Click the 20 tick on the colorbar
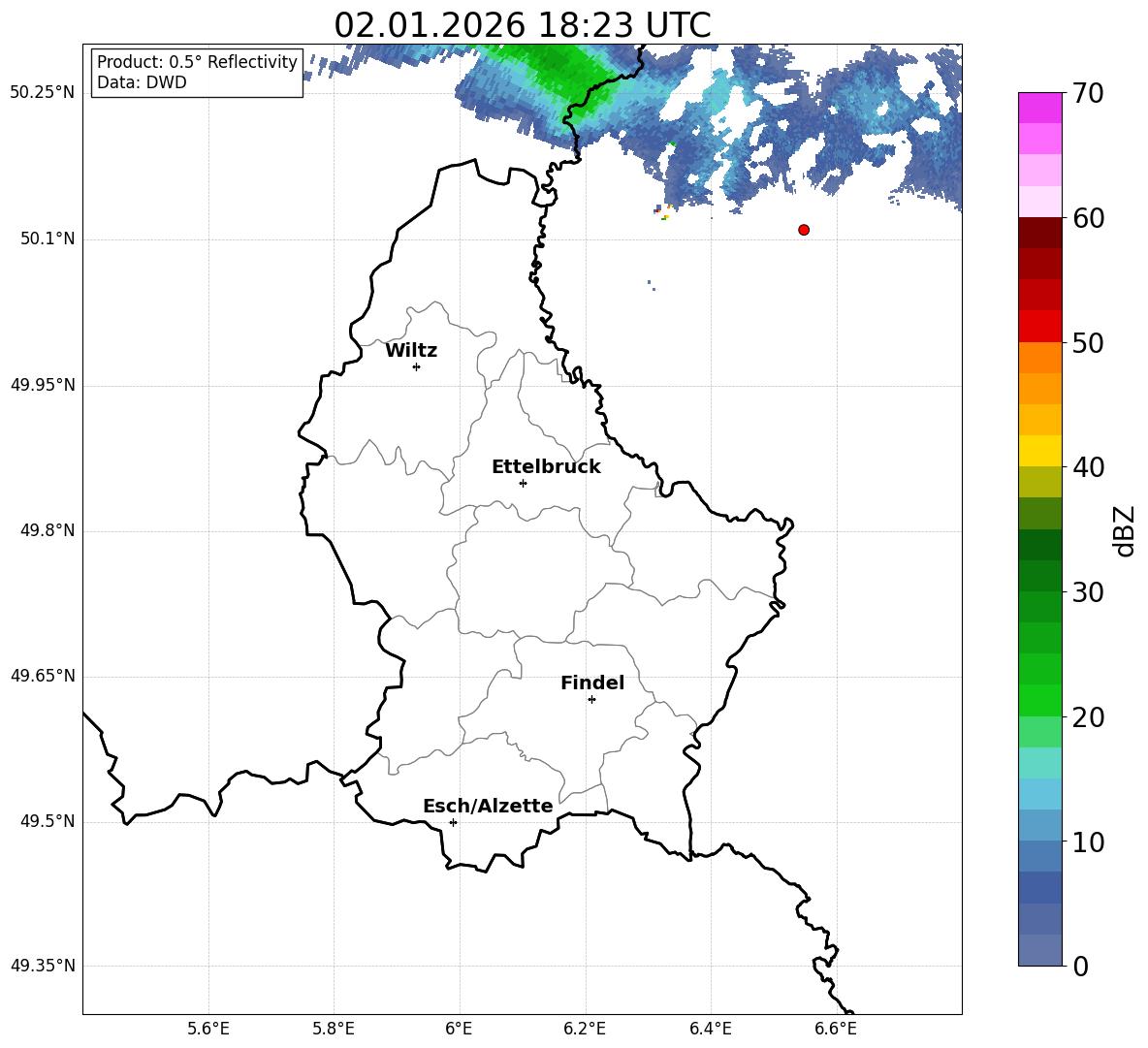Image resolution: width=1148 pixels, height=1048 pixels. (1088, 717)
